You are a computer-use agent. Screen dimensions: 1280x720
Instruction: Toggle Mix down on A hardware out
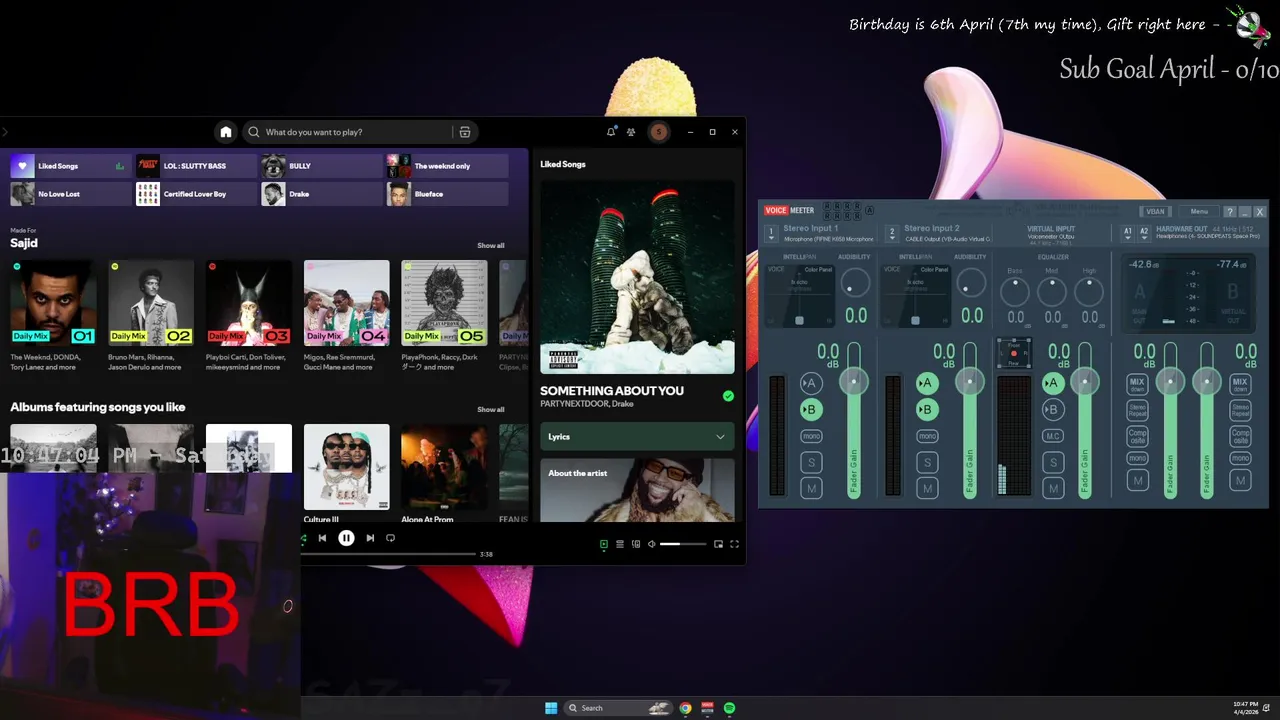[1137, 384]
